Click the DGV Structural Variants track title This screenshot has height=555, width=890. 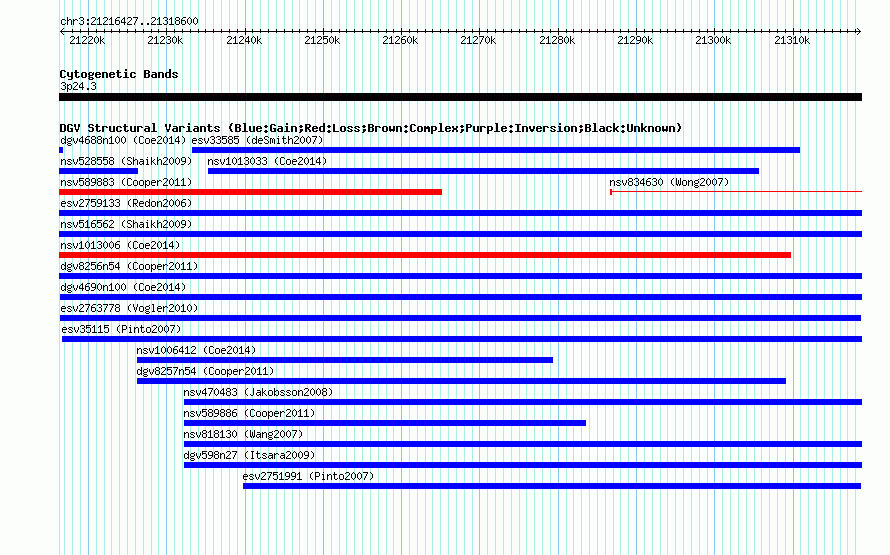pos(371,128)
